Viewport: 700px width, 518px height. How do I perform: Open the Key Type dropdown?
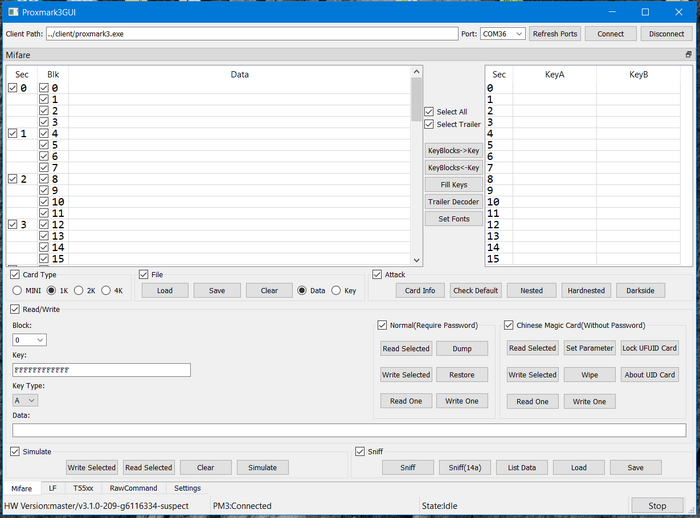pos(25,400)
